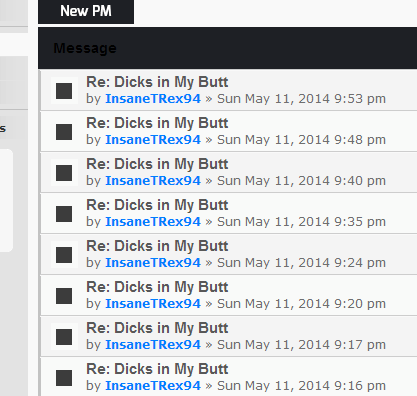Select the message icon for 9:53 pm
Viewport: 417px width, 396px height.
click(x=64, y=91)
